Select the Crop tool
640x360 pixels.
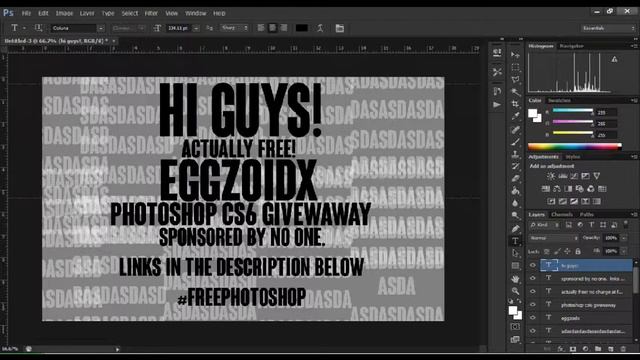516,104
